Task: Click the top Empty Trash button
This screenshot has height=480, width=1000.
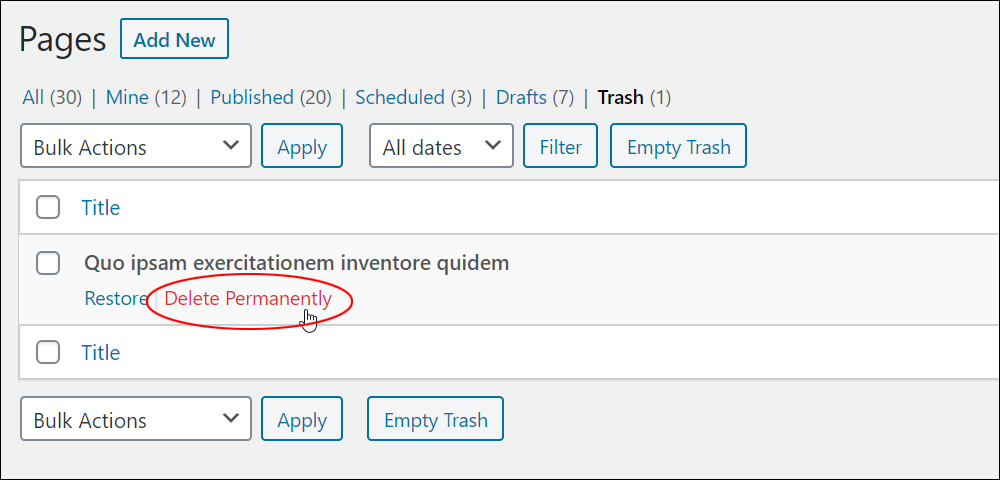Action: tap(679, 146)
